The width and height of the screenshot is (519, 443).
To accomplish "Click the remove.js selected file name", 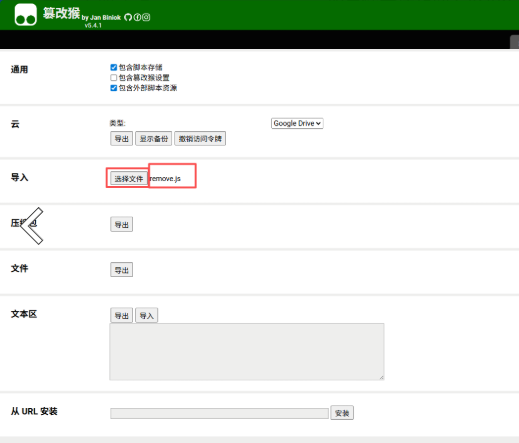I will (165, 179).
